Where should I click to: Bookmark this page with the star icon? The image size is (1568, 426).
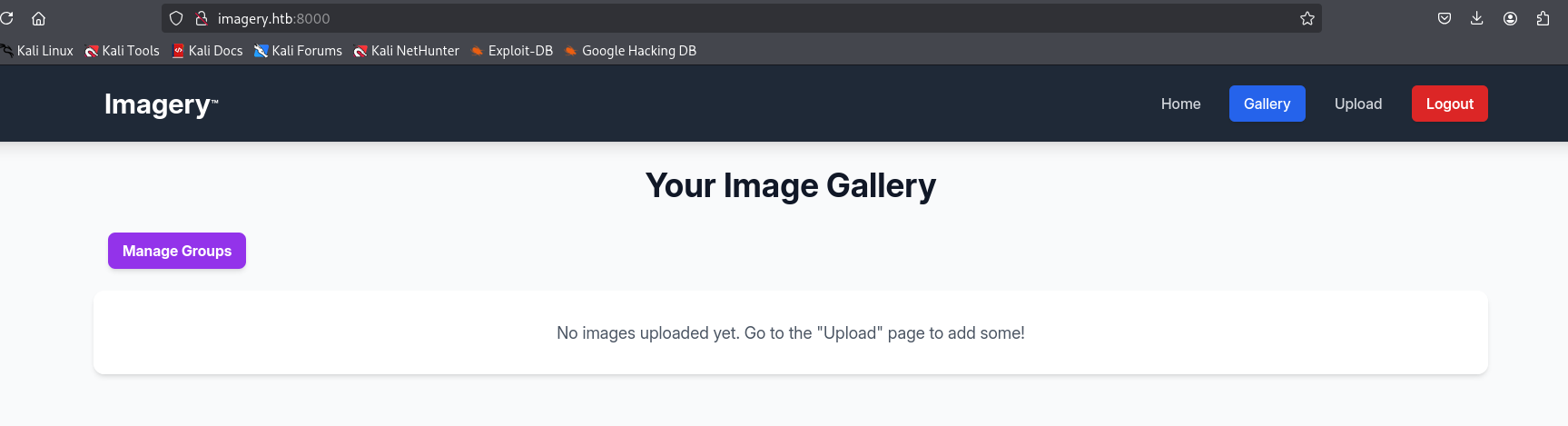[x=1307, y=18]
